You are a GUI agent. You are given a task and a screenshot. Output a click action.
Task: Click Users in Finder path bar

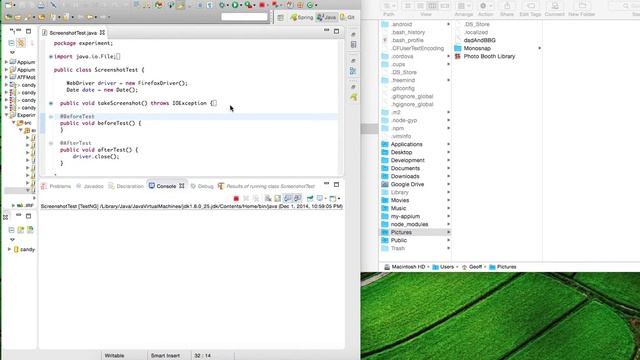(x=443, y=267)
